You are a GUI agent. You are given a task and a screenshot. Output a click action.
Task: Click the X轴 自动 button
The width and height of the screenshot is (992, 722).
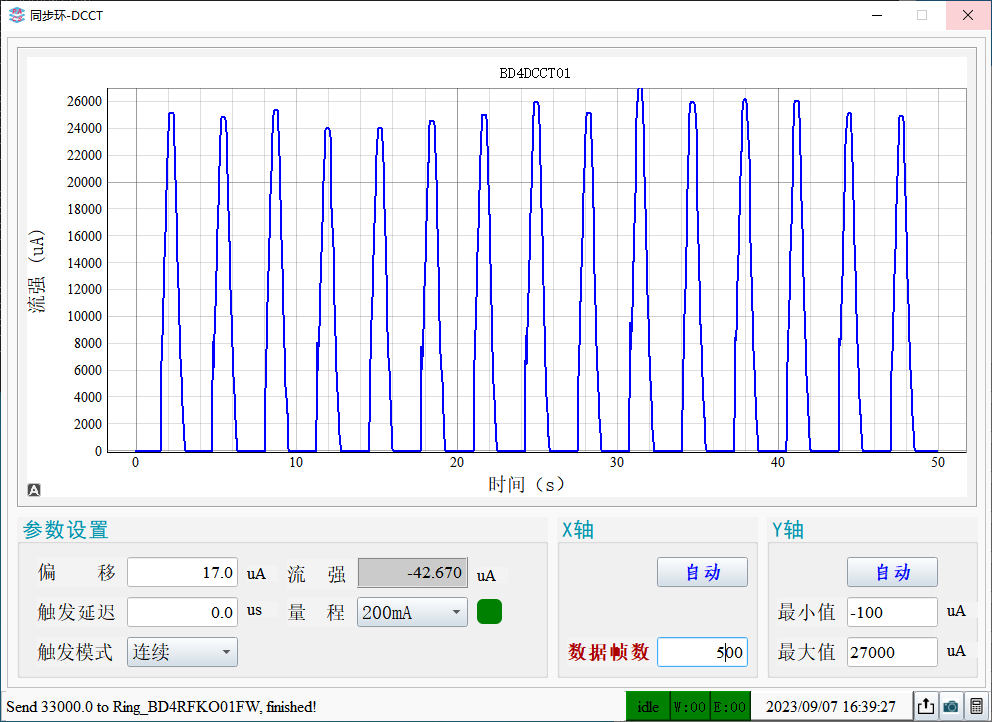pyautogui.click(x=702, y=572)
